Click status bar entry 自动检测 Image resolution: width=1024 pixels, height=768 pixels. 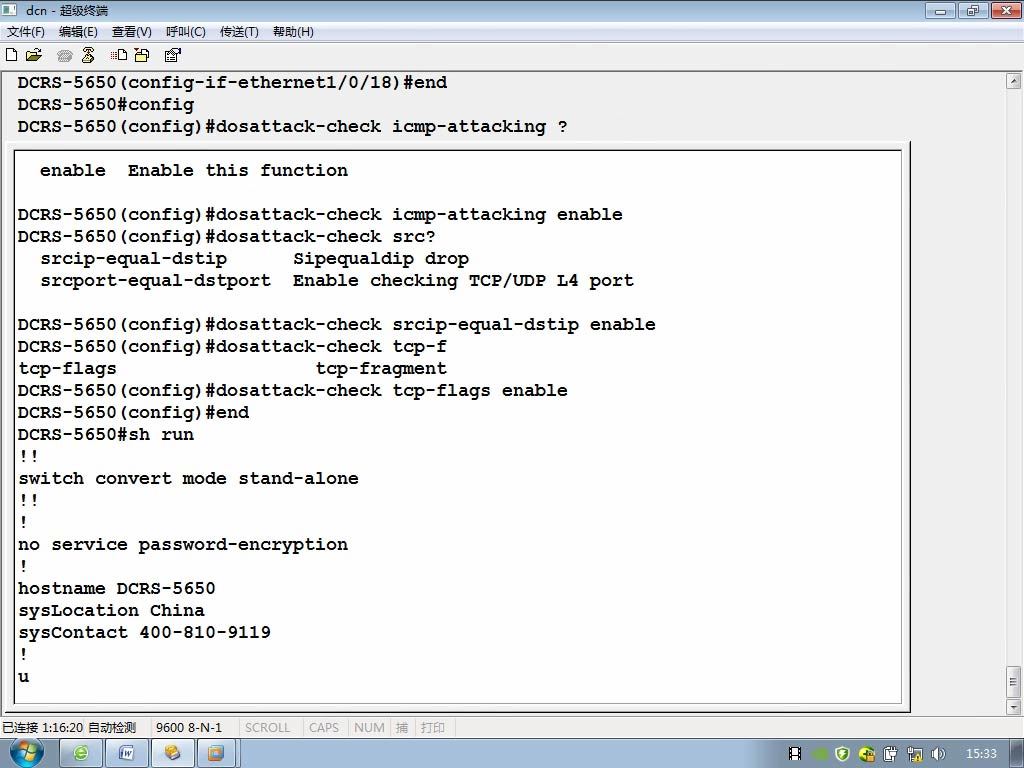[x=112, y=728]
